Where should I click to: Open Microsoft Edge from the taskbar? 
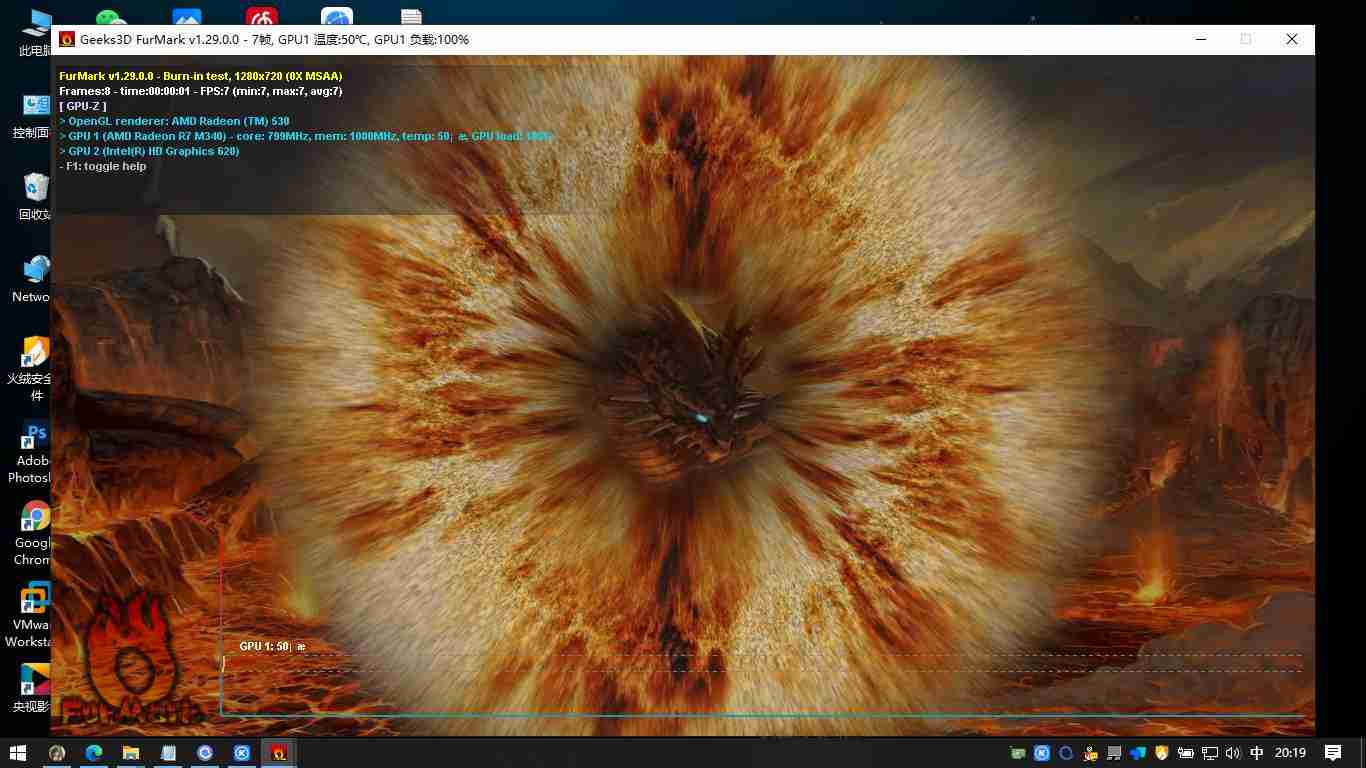94,753
